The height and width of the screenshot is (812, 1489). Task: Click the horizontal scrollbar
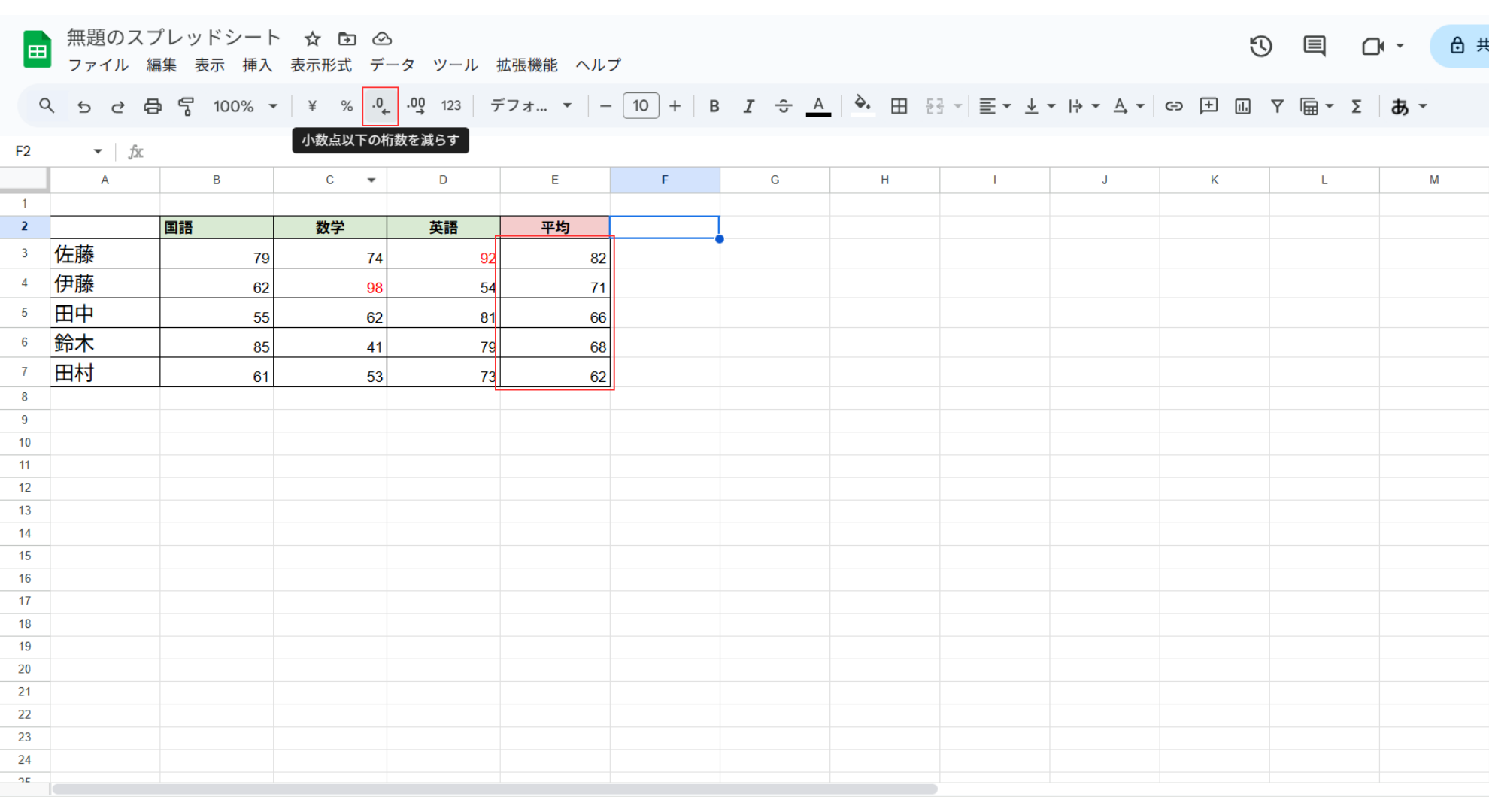[x=495, y=789]
